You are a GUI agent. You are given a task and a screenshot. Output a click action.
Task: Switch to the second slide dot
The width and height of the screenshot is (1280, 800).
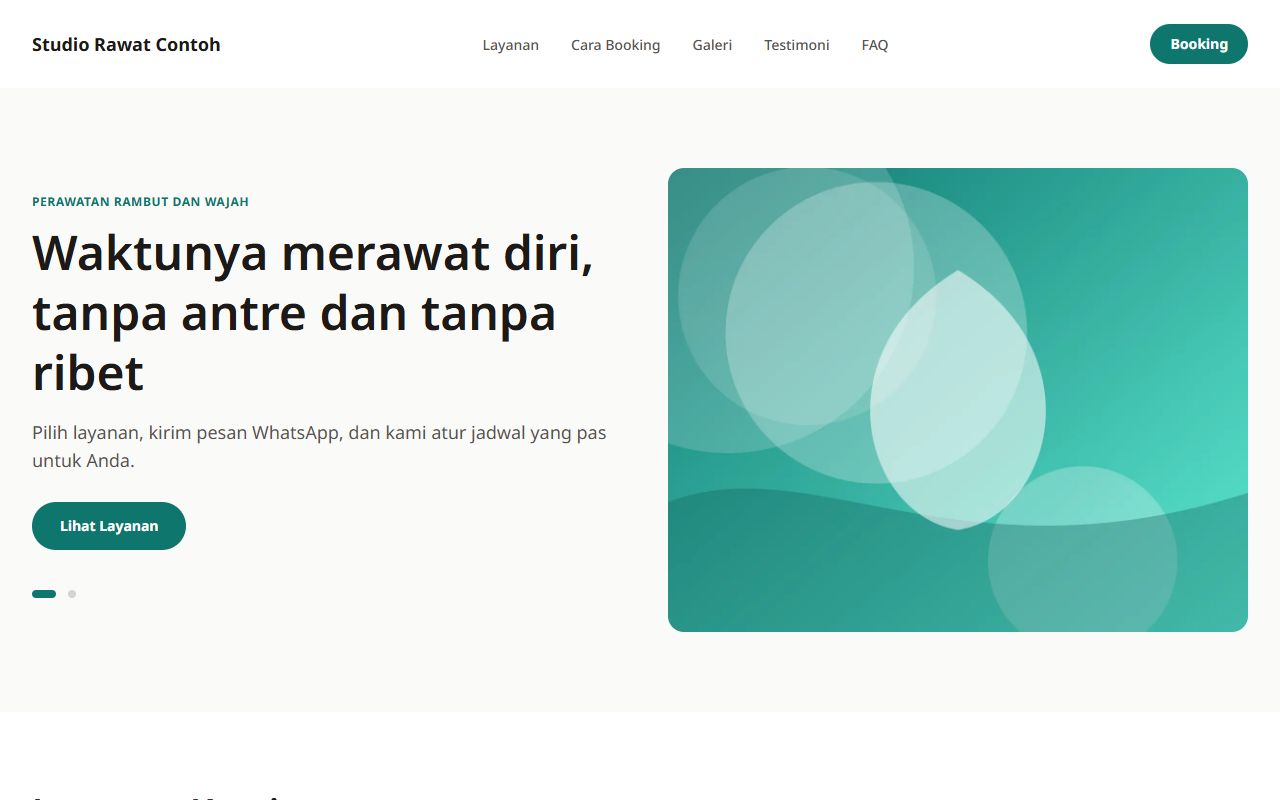pos(72,594)
